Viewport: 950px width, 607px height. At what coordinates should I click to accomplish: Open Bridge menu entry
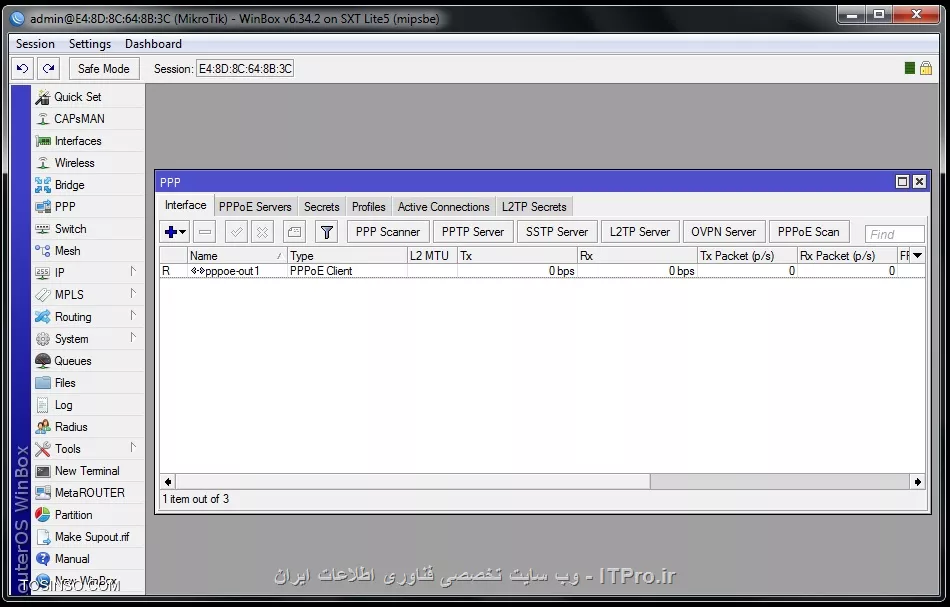pos(88,185)
